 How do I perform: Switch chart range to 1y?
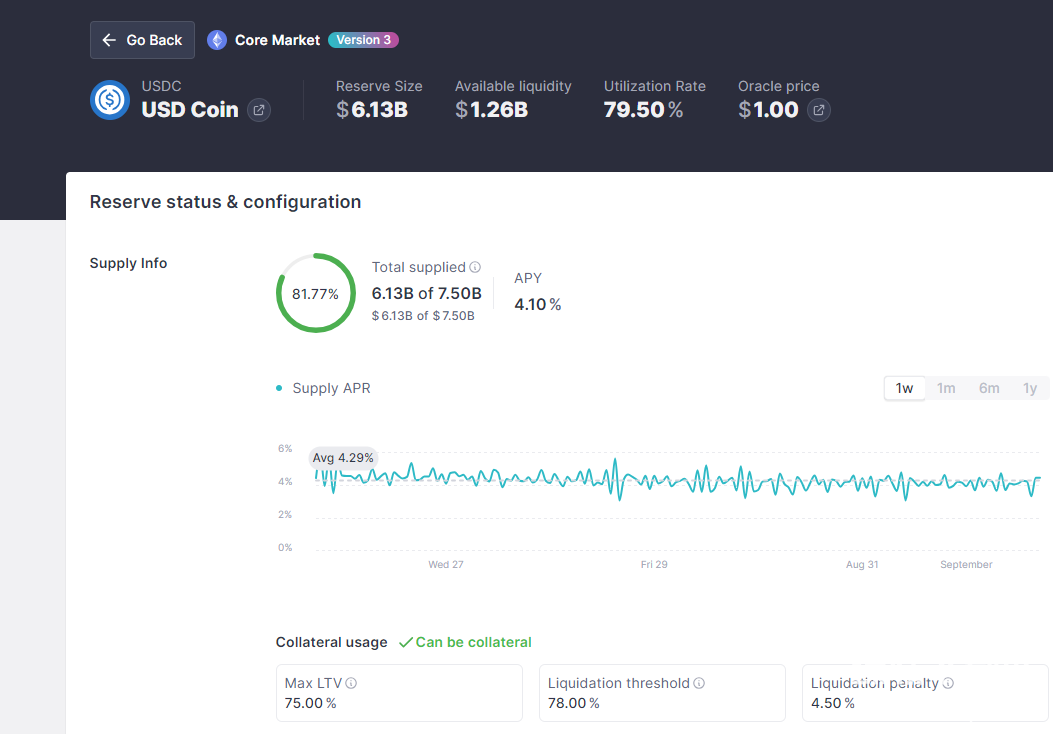[1030, 388]
